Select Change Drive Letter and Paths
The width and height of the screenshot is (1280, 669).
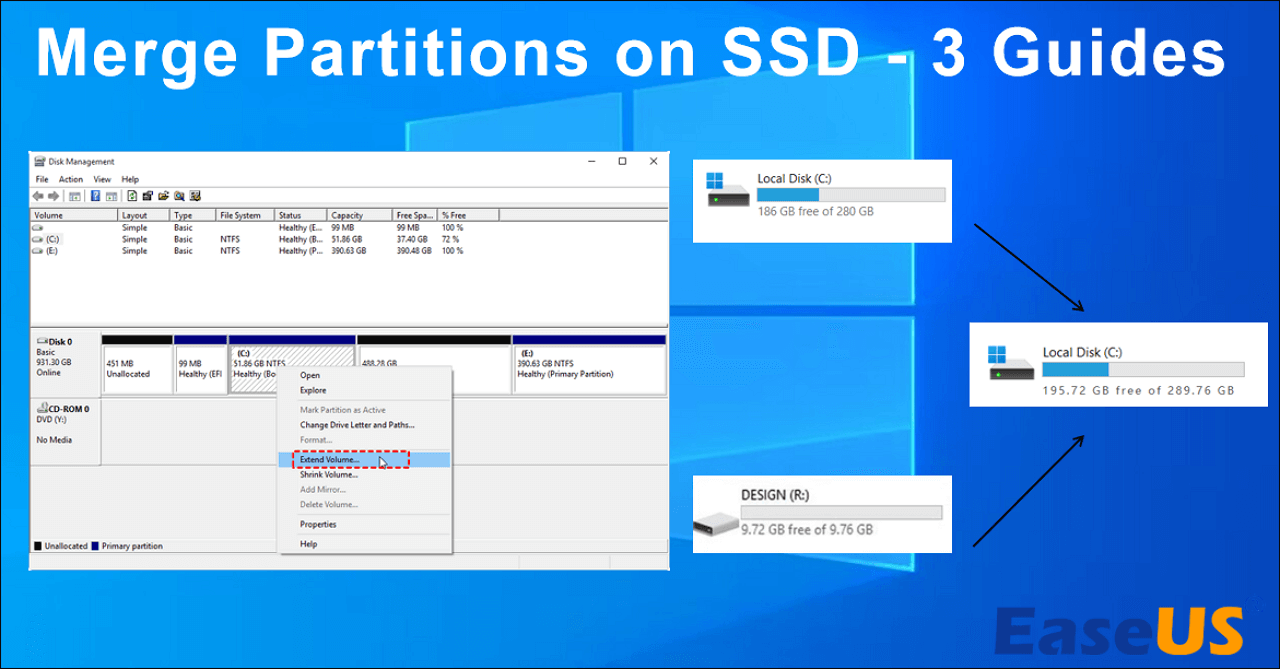pos(357,425)
